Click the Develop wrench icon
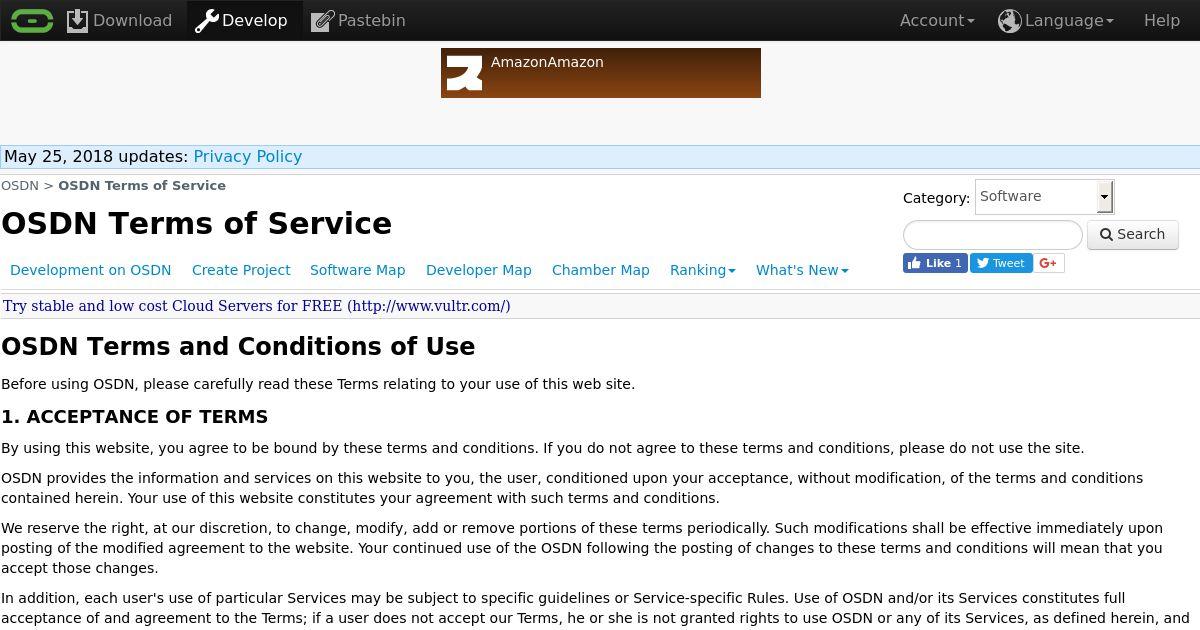The width and height of the screenshot is (1200, 630). tap(206, 20)
